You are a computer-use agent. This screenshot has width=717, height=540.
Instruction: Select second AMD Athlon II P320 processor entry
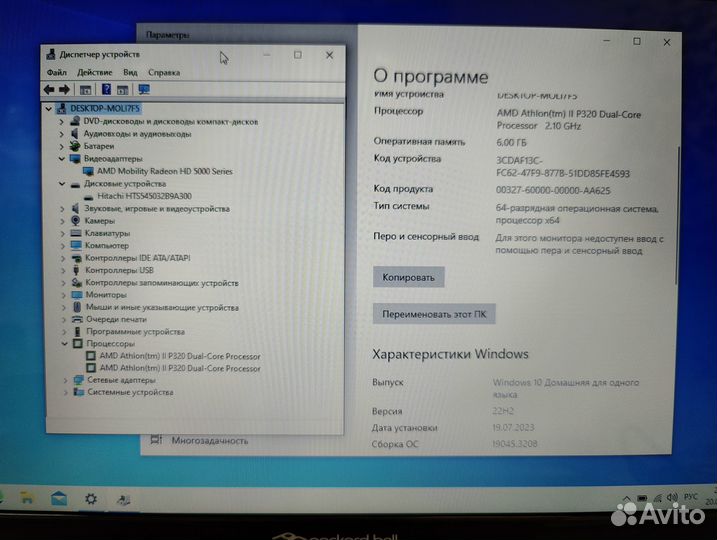tap(180, 368)
